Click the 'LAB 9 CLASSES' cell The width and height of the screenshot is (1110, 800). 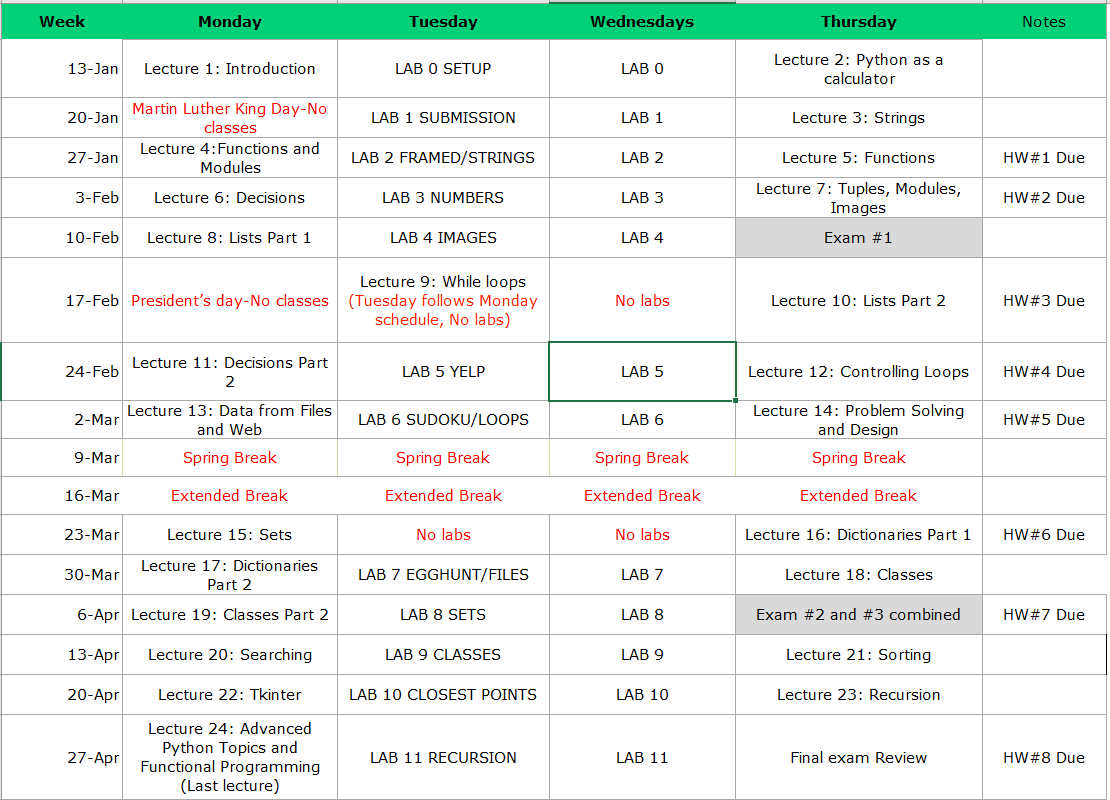pos(443,655)
